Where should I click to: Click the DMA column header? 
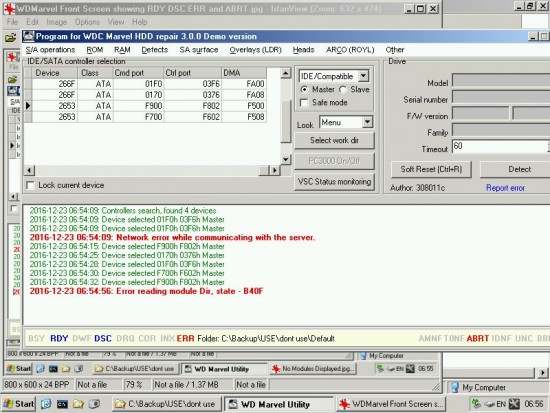click(x=244, y=73)
